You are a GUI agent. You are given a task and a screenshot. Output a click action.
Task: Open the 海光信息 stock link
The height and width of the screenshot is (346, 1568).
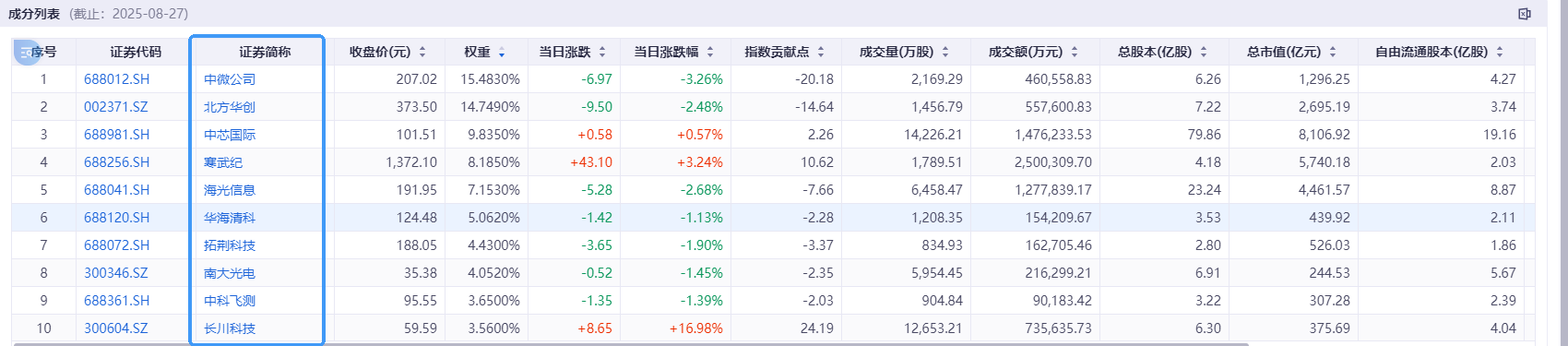(x=230, y=190)
